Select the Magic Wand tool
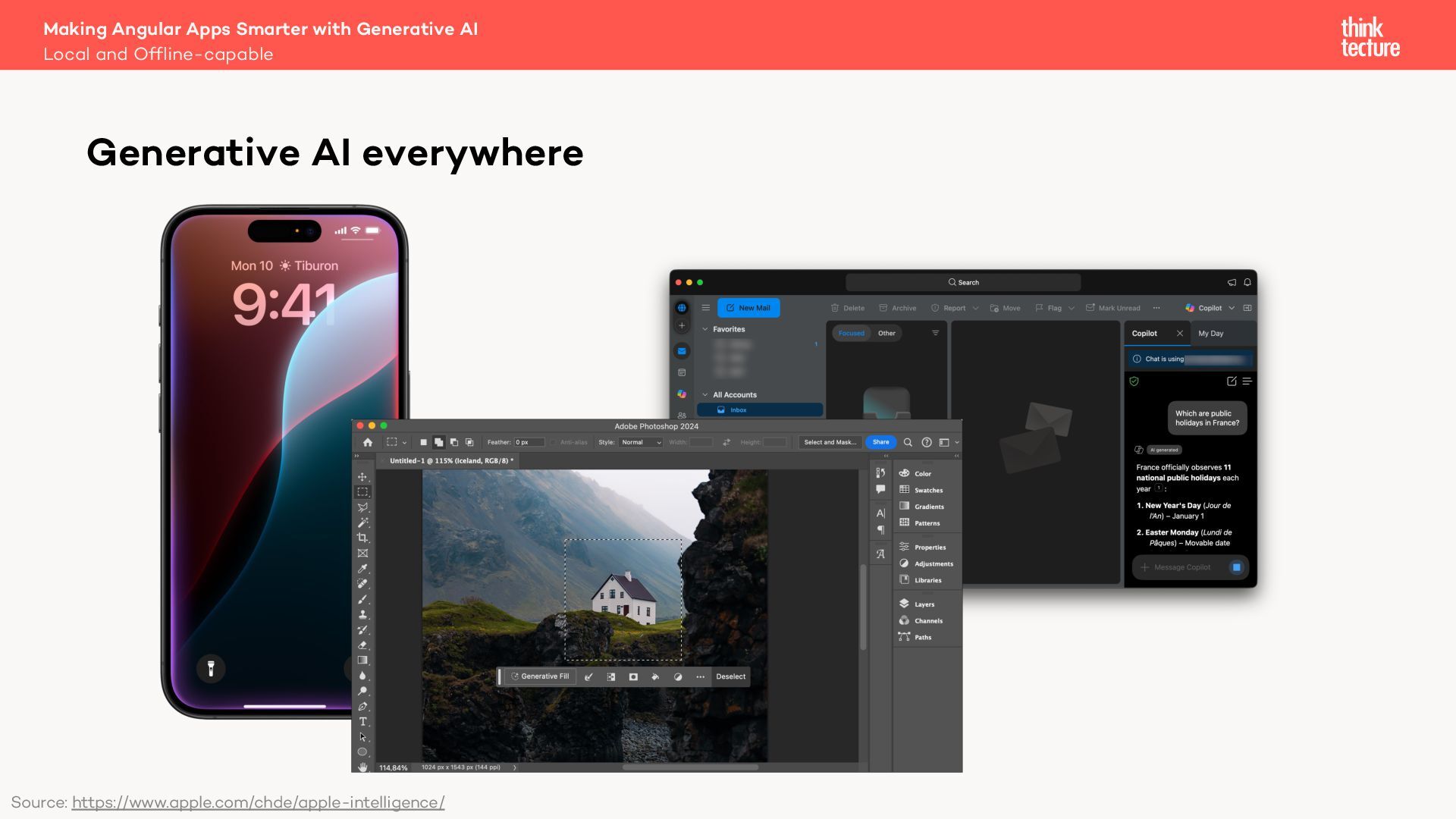The image size is (1456, 819). pyautogui.click(x=362, y=522)
